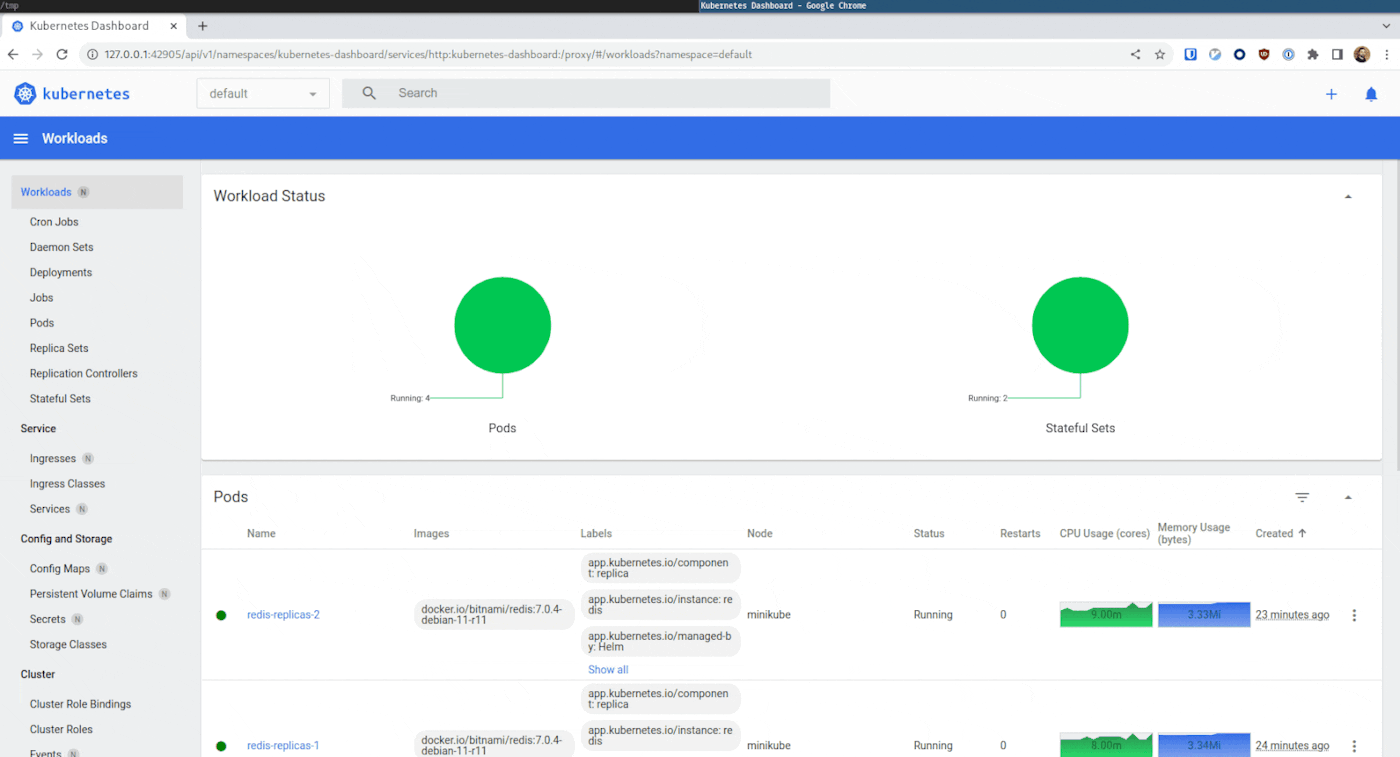Click the green Pods status circle
The height and width of the screenshot is (757, 1400).
tap(502, 325)
